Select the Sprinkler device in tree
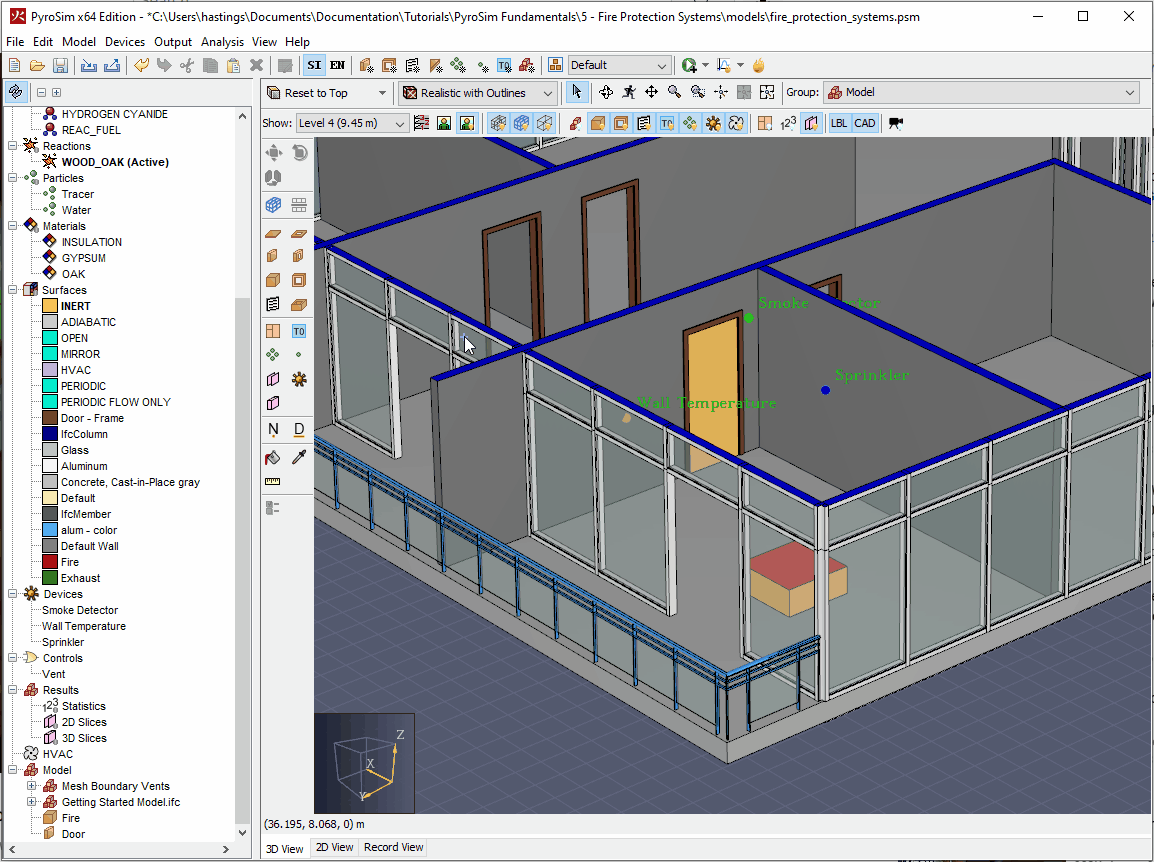The height and width of the screenshot is (862, 1154). coord(63,642)
